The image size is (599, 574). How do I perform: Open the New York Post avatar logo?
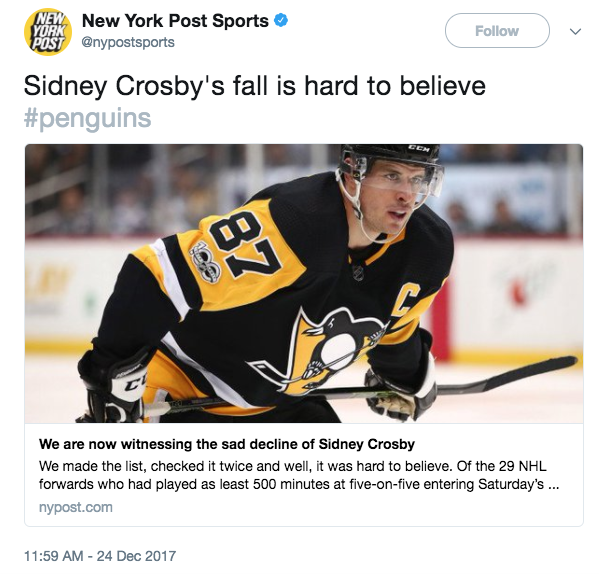[x=48, y=32]
